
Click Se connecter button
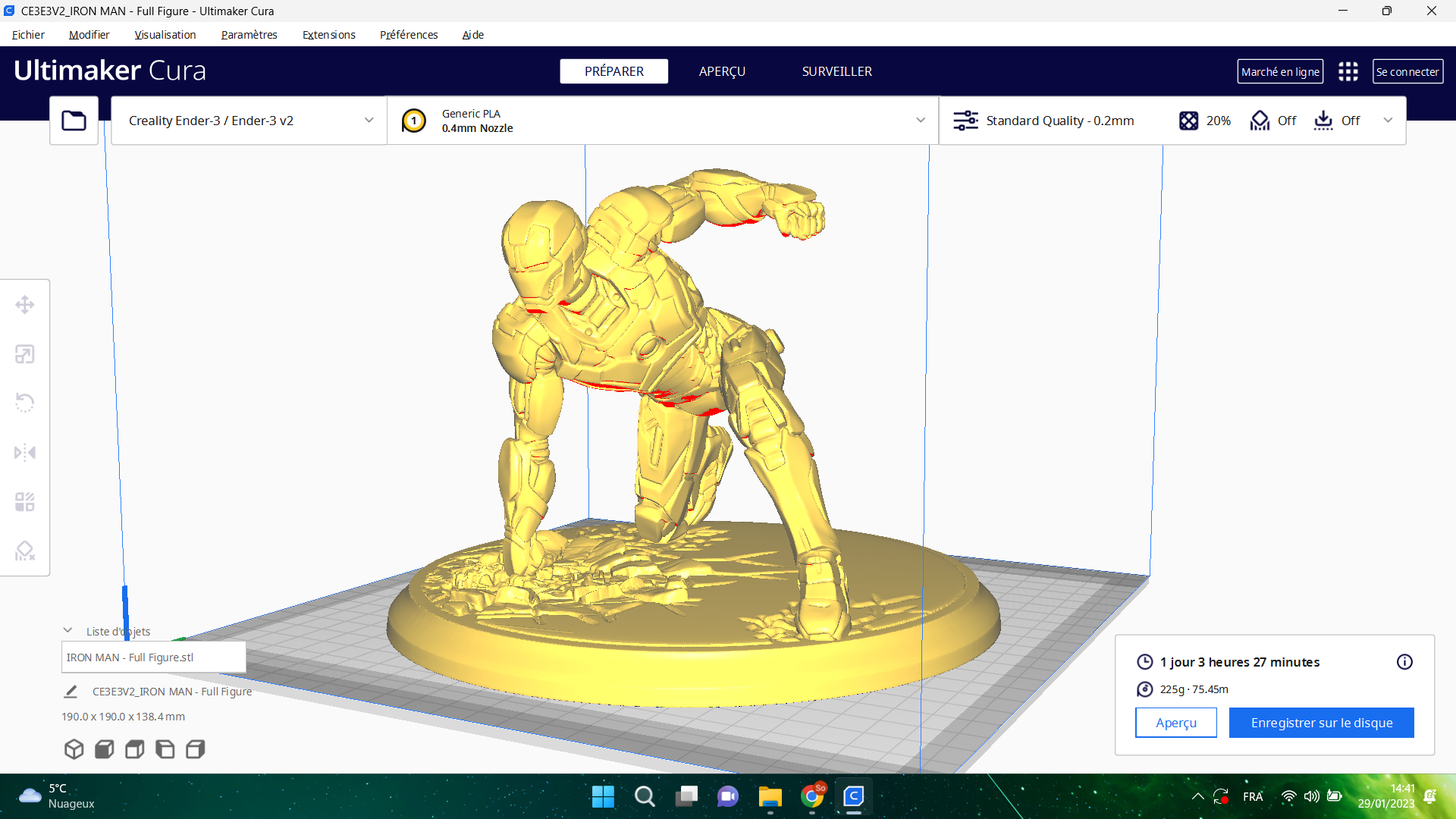click(1407, 71)
